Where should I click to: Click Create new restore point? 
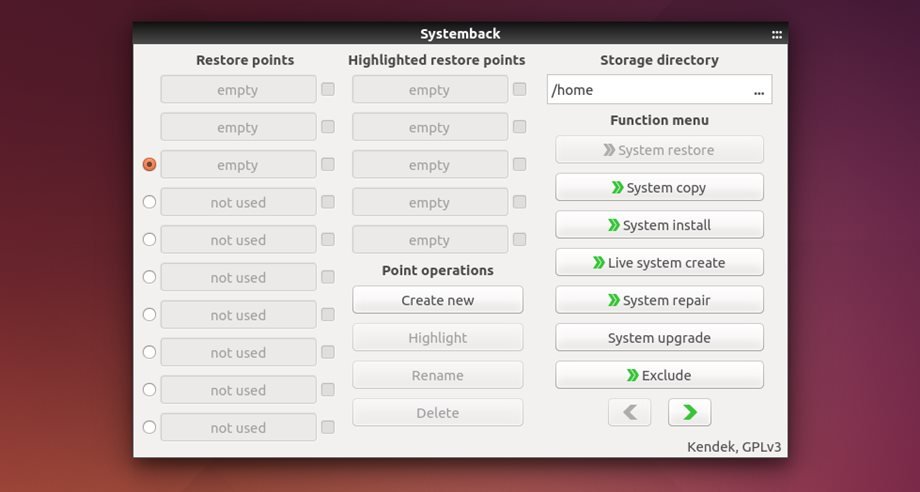click(x=437, y=300)
